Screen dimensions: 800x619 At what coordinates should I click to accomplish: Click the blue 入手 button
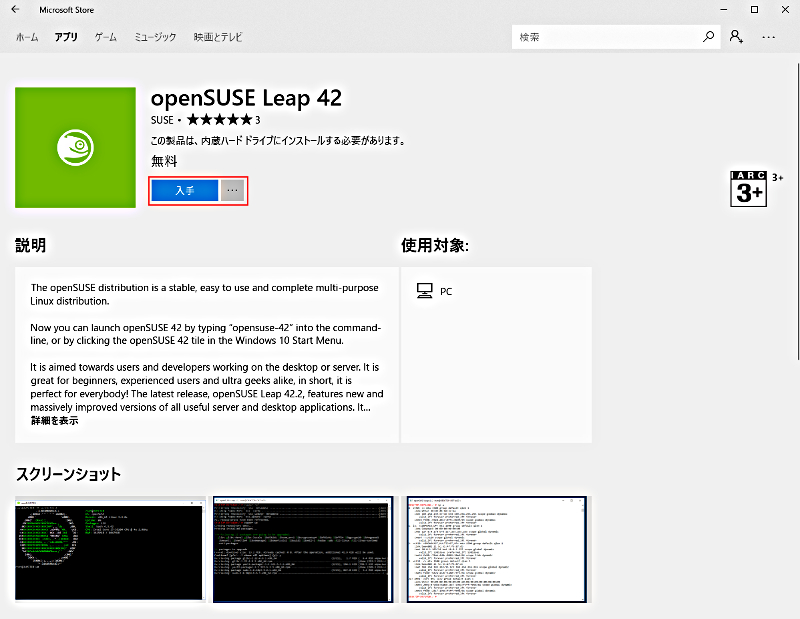[x=185, y=190]
